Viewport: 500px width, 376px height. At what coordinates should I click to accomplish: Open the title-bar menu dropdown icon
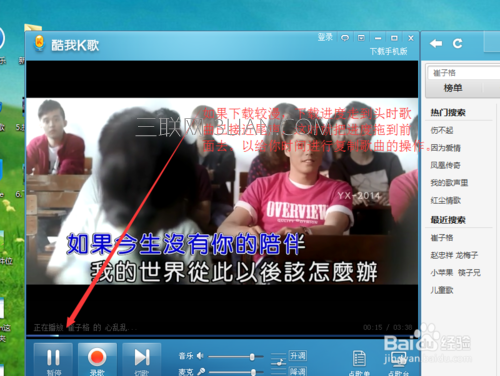coord(361,38)
